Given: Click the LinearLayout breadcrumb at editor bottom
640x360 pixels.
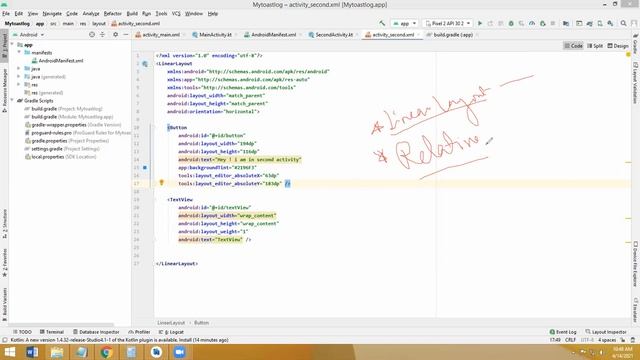Looking at the screenshot, I should 171,322.
